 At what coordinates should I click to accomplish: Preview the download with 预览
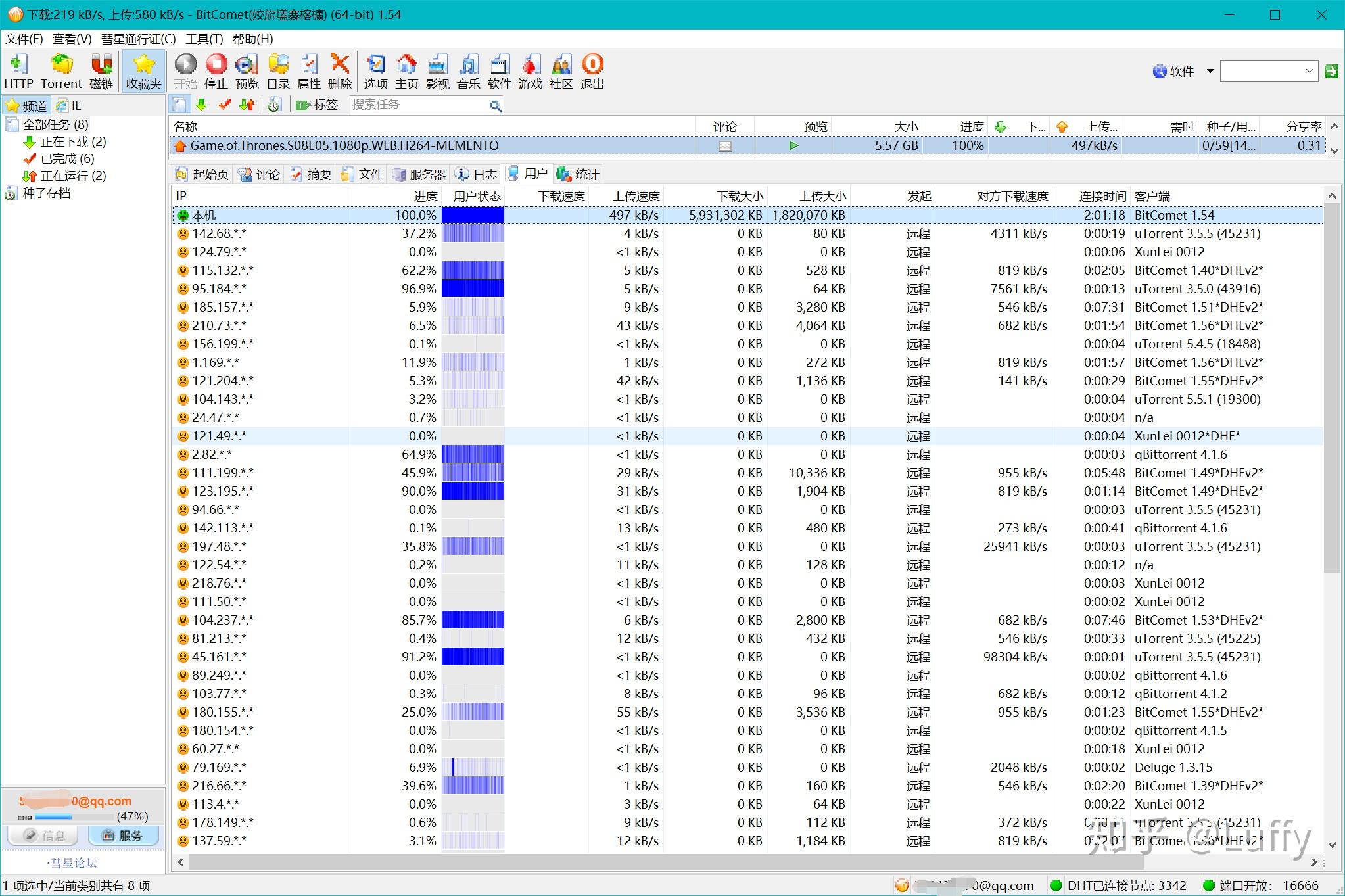click(247, 71)
